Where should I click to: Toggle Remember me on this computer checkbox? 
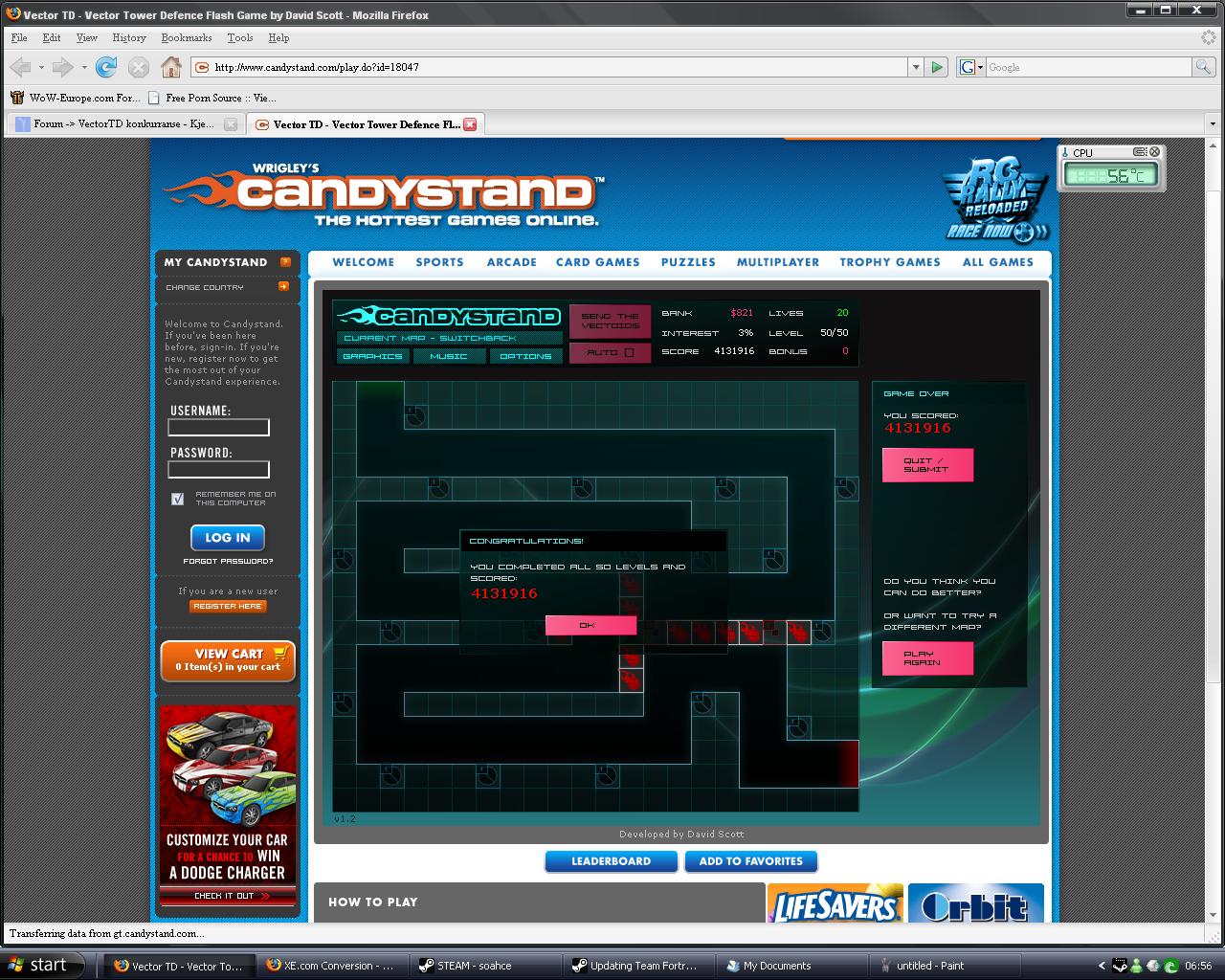point(177,499)
